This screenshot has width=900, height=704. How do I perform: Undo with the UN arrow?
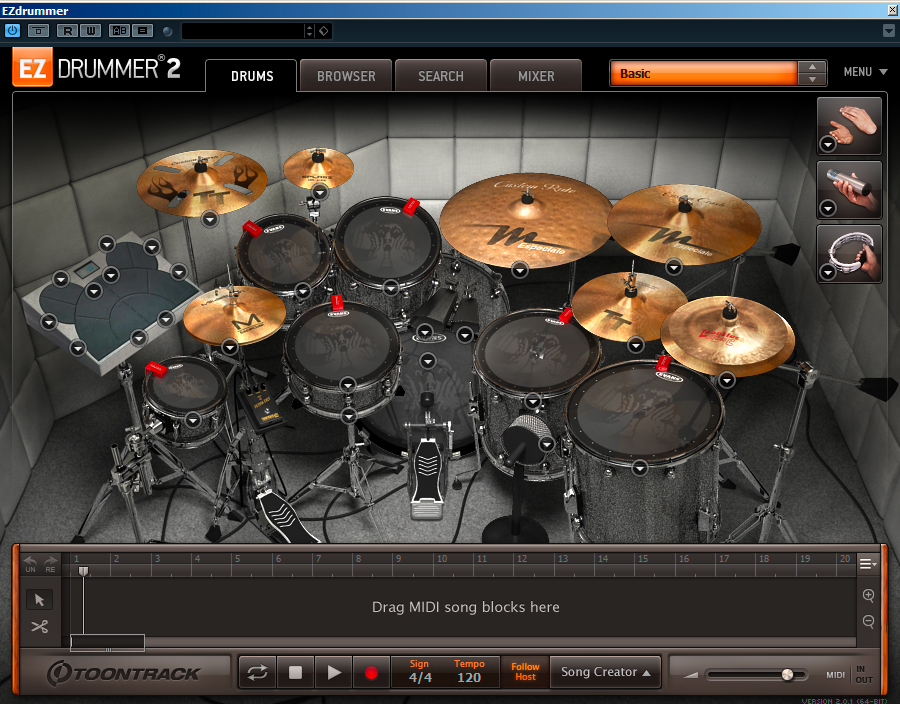(30, 564)
